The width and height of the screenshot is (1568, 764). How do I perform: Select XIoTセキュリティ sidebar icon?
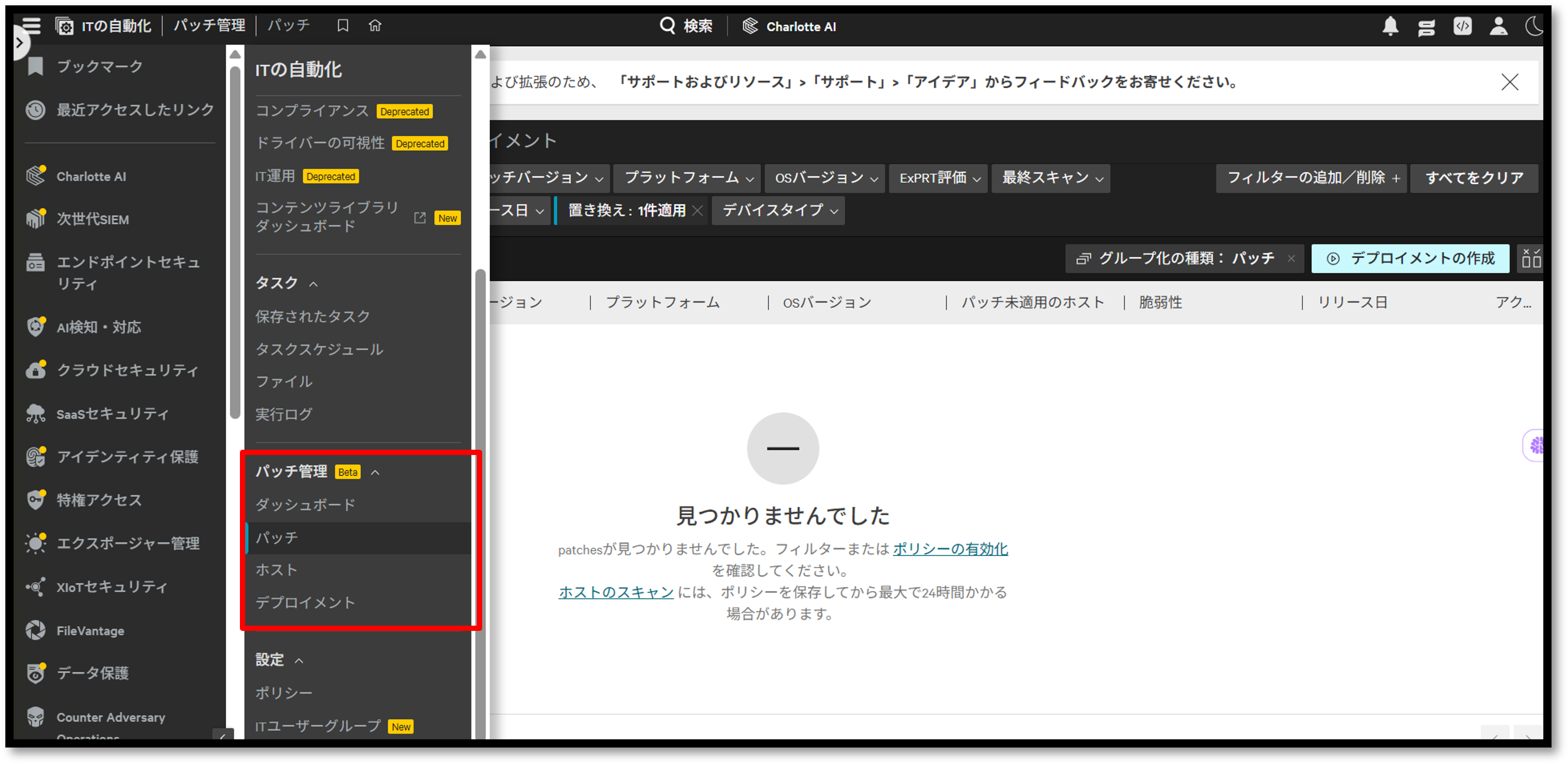(x=36, y=587)
